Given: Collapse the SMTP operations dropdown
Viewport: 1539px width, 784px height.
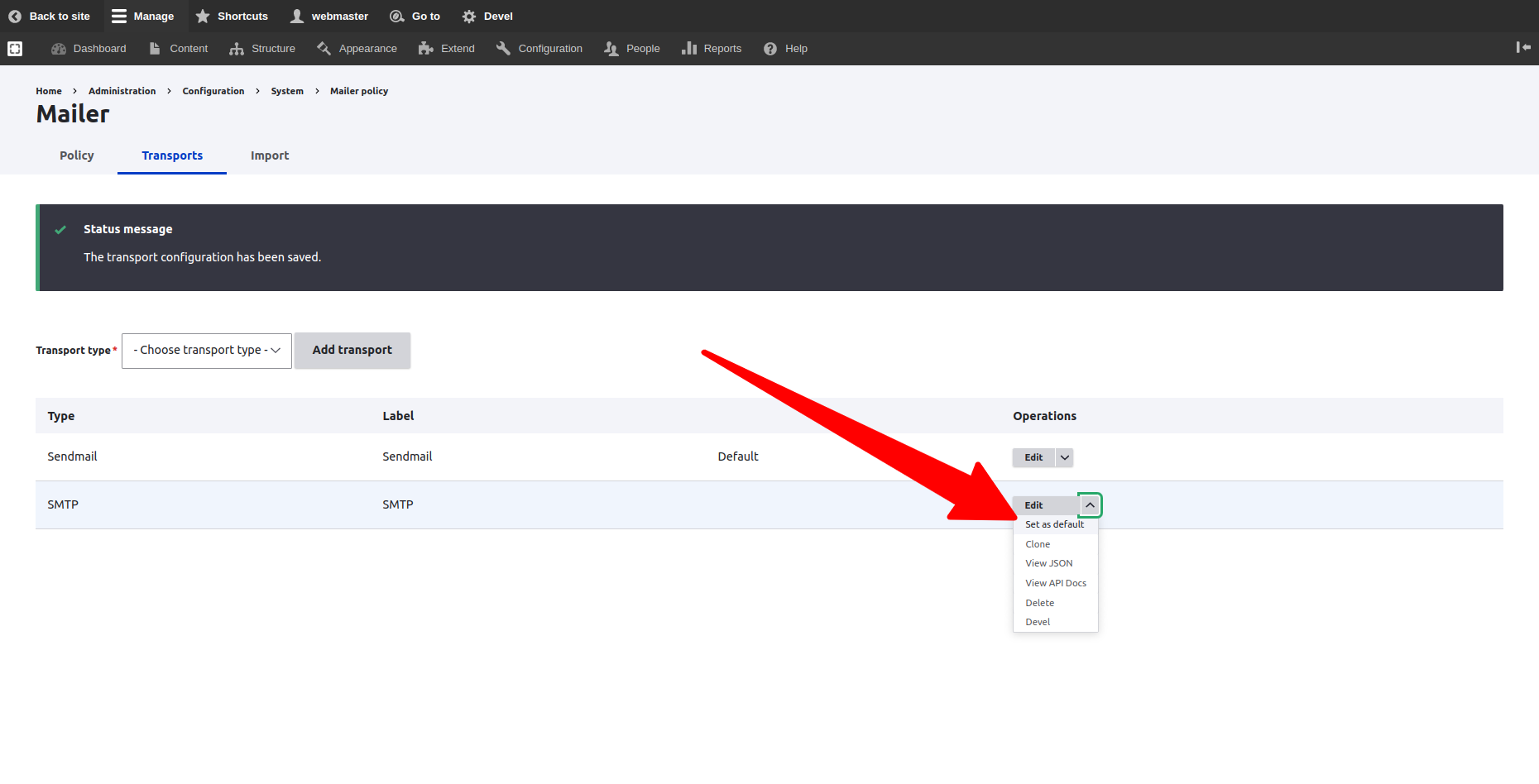Looking at the screenshot, I should pyautogui.click(x=1090, y=505).
